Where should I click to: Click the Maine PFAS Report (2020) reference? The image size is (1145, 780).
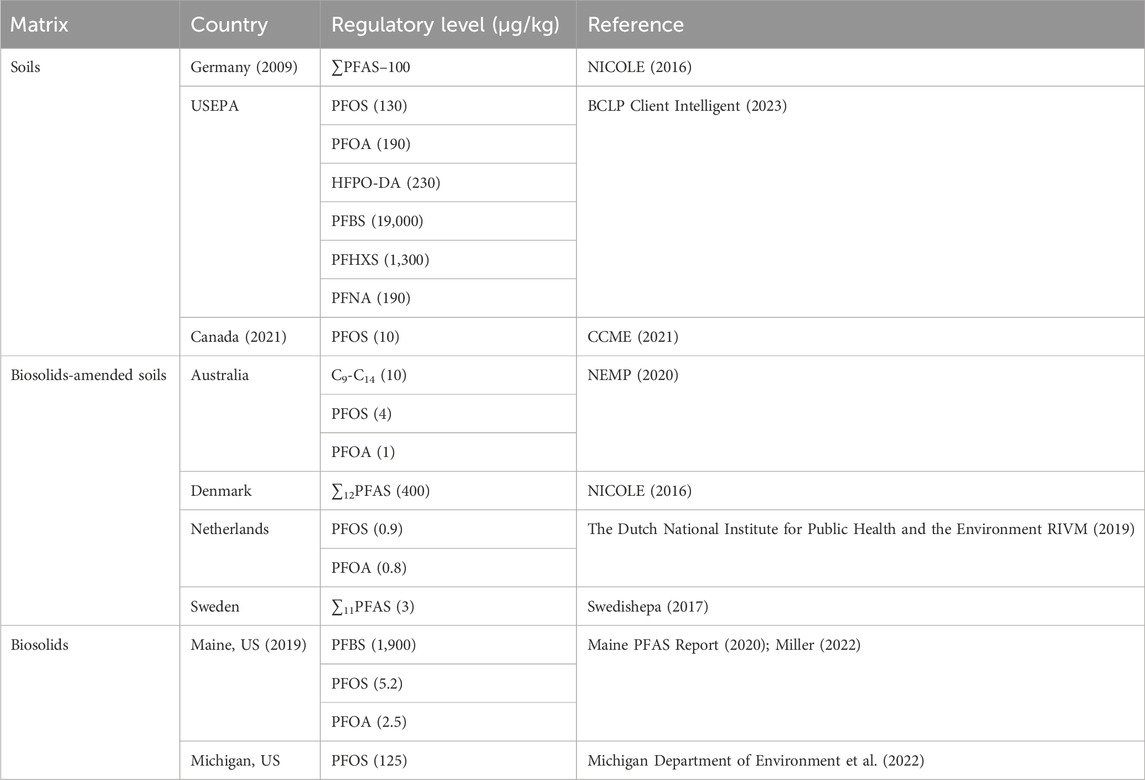pyautogui.click(x=678, y=645)
